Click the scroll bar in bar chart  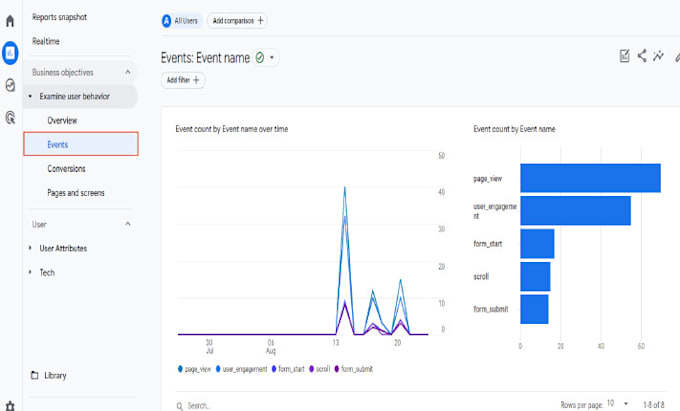[535, 277]
